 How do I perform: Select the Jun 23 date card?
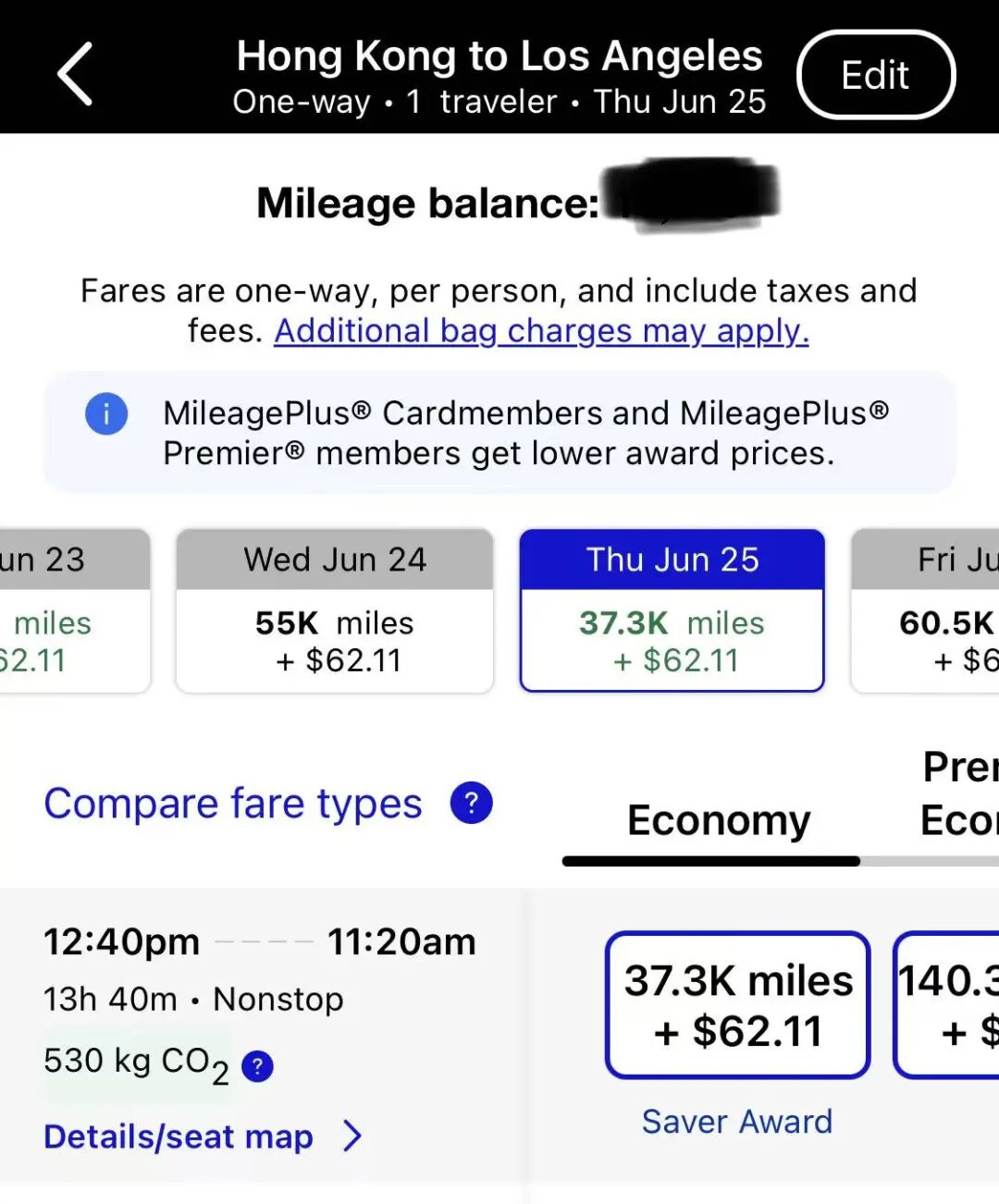(74, 610)
